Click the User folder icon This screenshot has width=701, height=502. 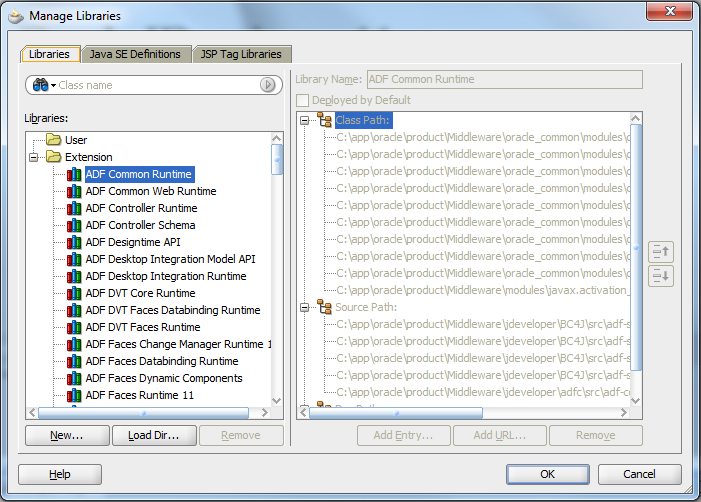point(54,140)
